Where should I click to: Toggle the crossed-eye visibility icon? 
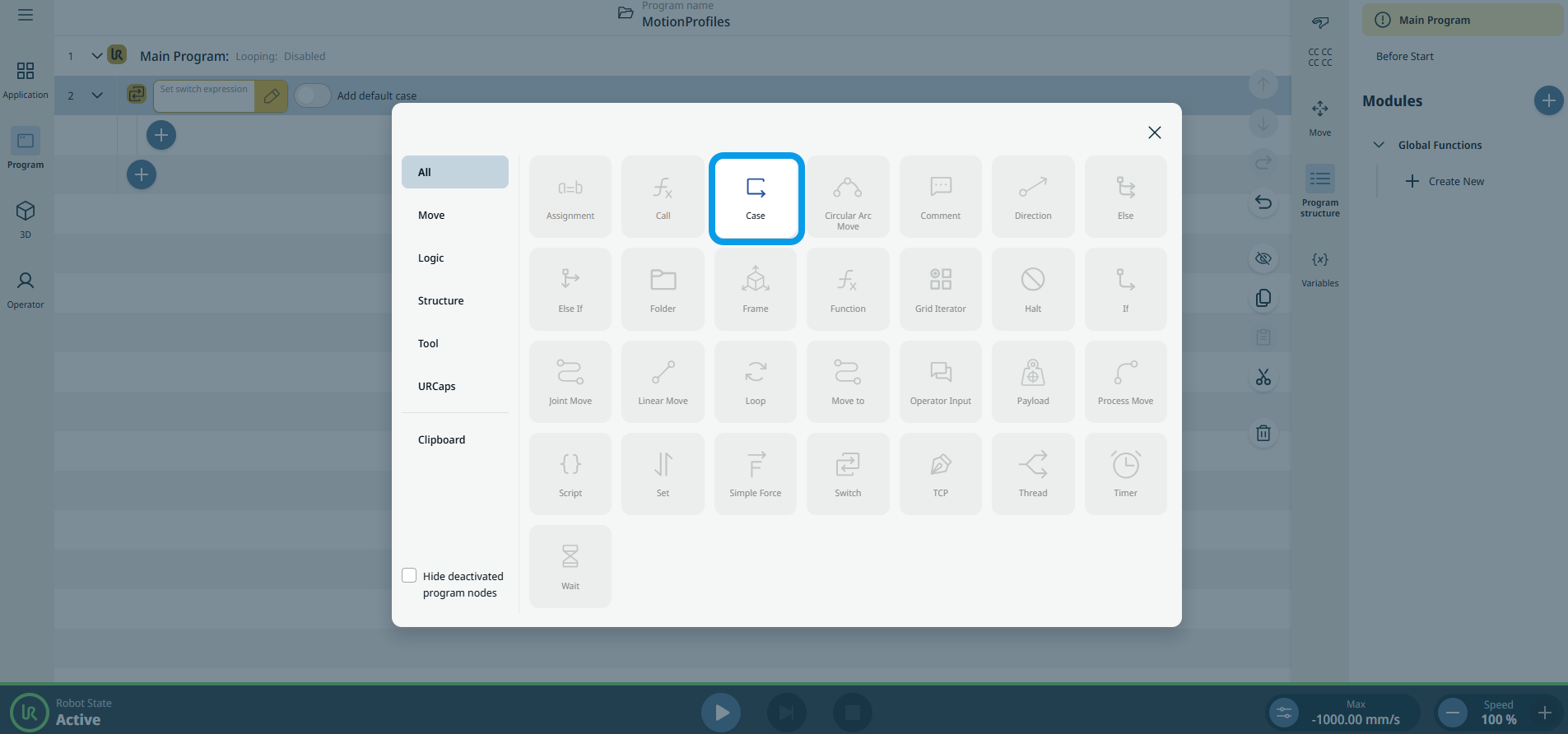point(1263,258)
